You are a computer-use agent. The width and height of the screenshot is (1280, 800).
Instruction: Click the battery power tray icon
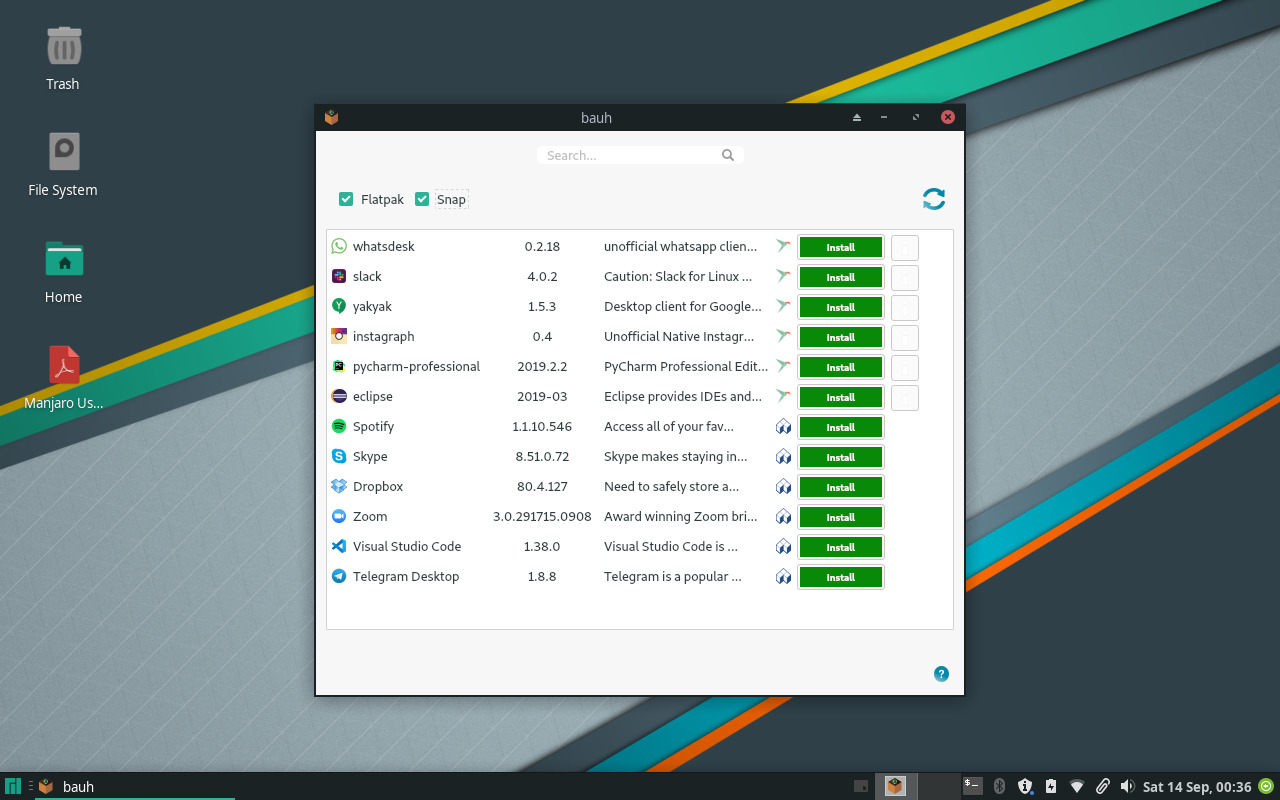tap(1050, 786)
